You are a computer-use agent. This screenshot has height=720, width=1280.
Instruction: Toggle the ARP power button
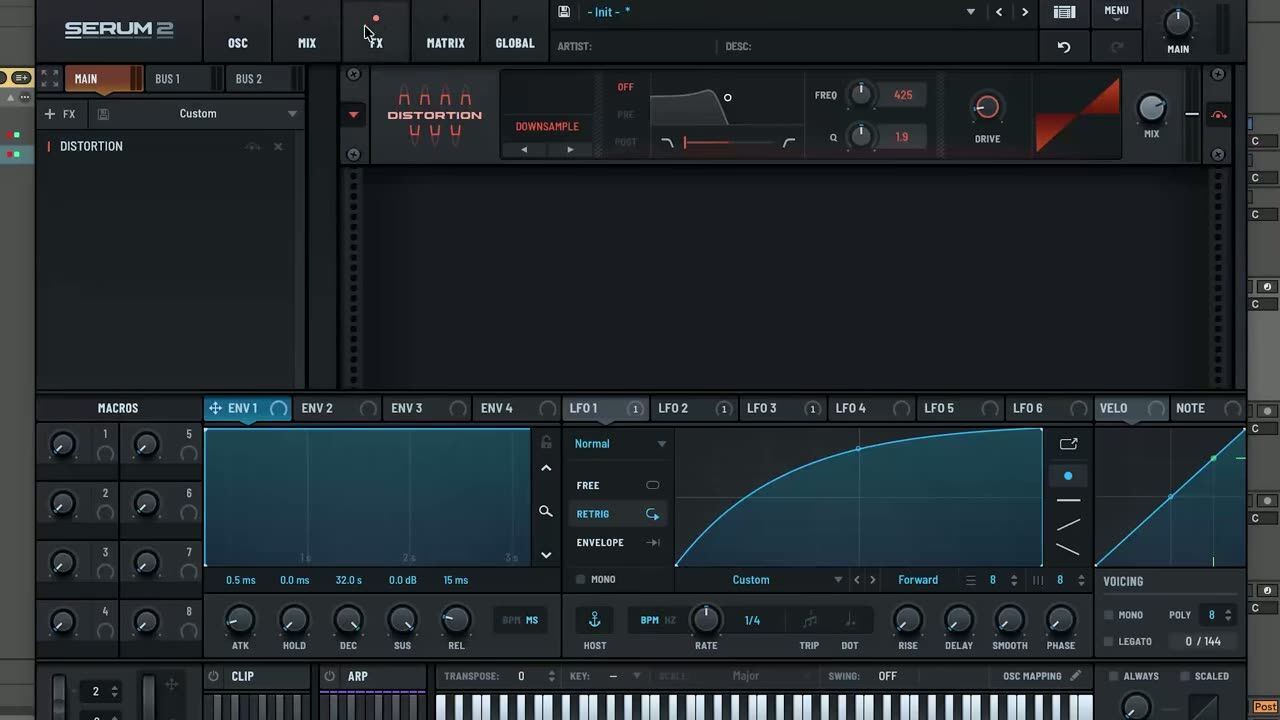click(x=329, y=677)
